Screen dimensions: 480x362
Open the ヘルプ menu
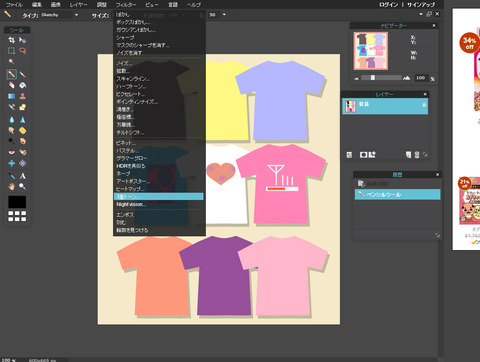[x=194, y=5]
